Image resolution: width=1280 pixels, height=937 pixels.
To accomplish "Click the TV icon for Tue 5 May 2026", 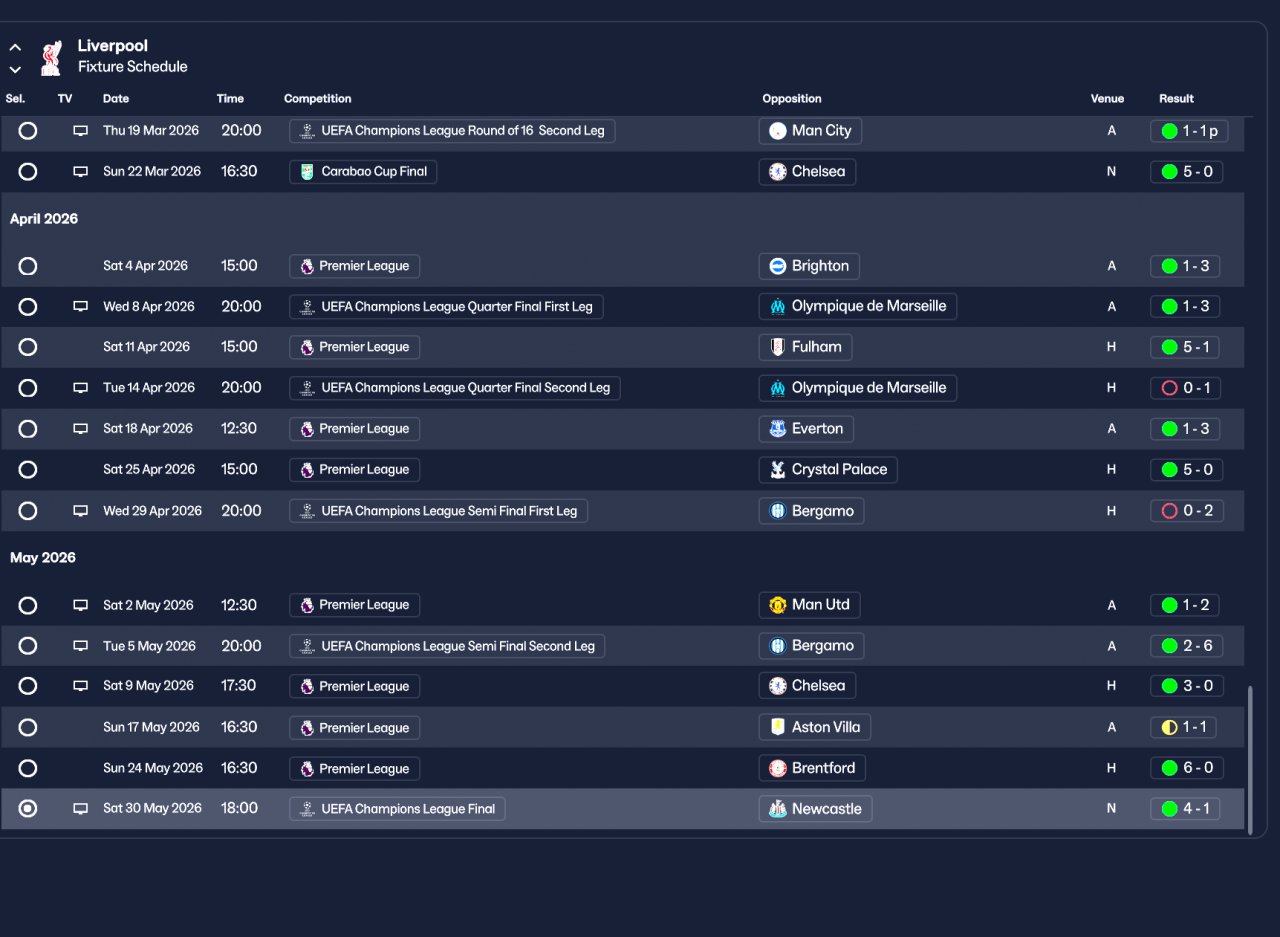I will [x=81, y=646].
